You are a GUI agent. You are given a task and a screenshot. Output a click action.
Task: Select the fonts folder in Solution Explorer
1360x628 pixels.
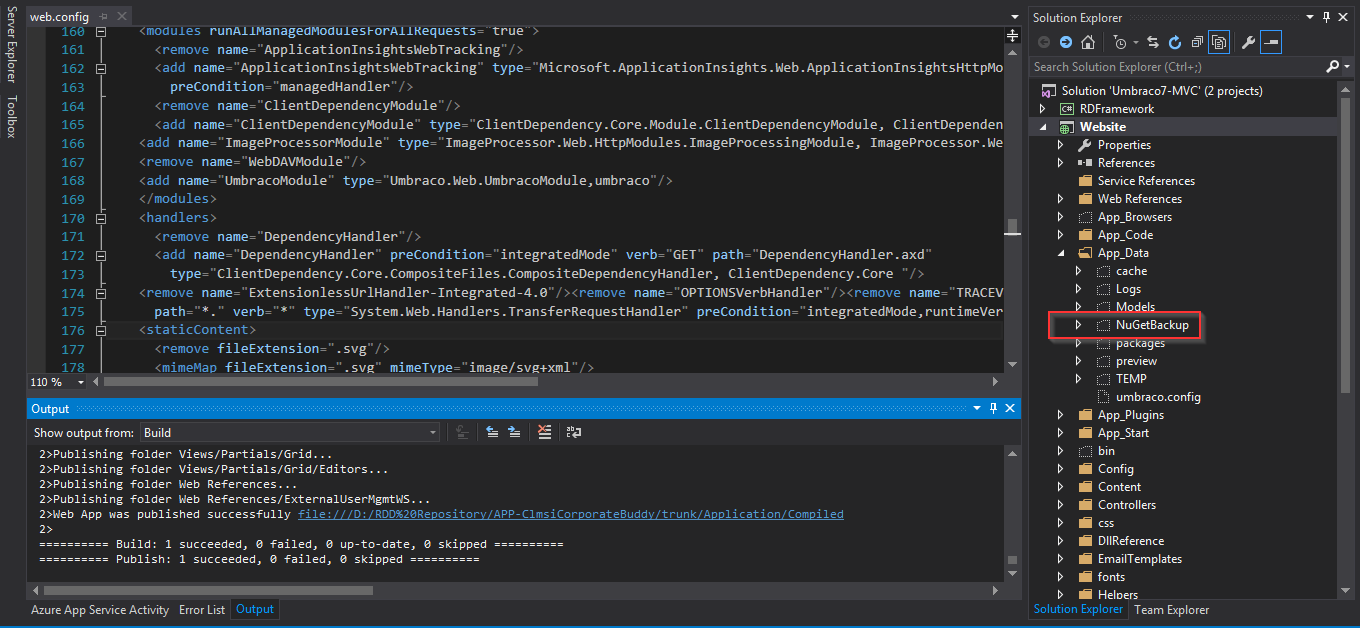click(1111, 577)
